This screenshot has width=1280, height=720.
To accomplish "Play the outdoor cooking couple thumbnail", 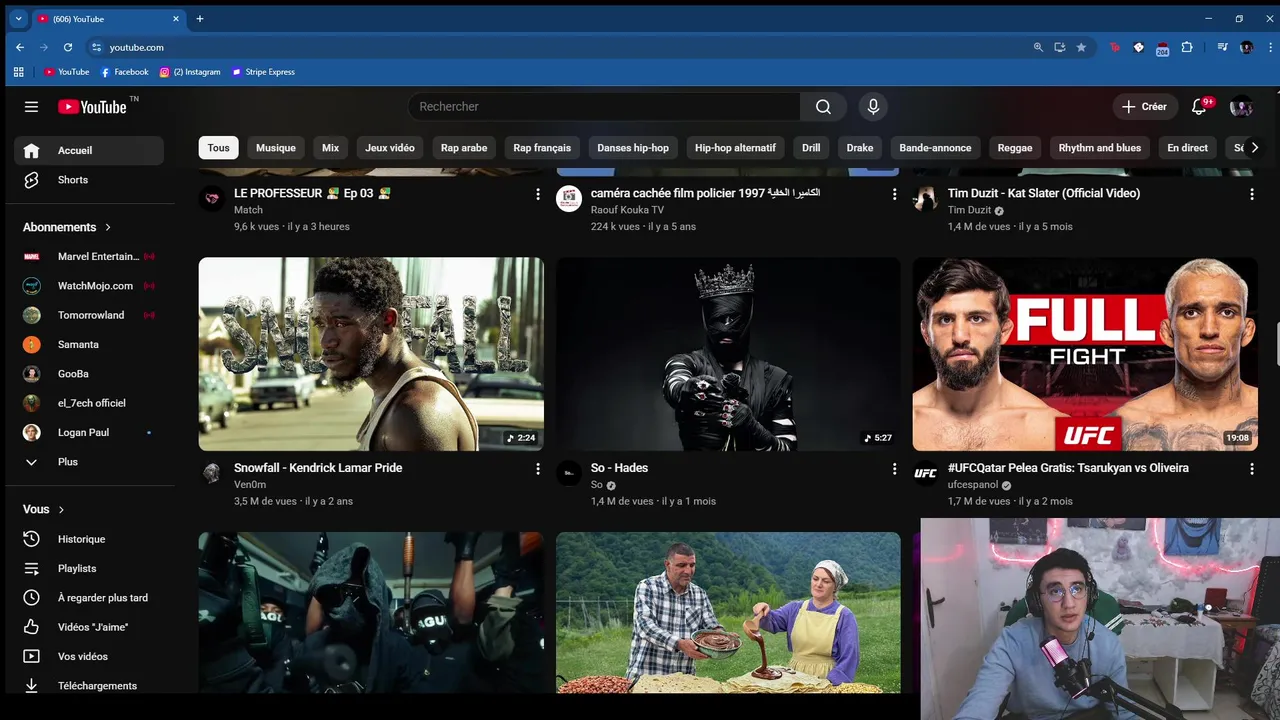I will point(728,612).
